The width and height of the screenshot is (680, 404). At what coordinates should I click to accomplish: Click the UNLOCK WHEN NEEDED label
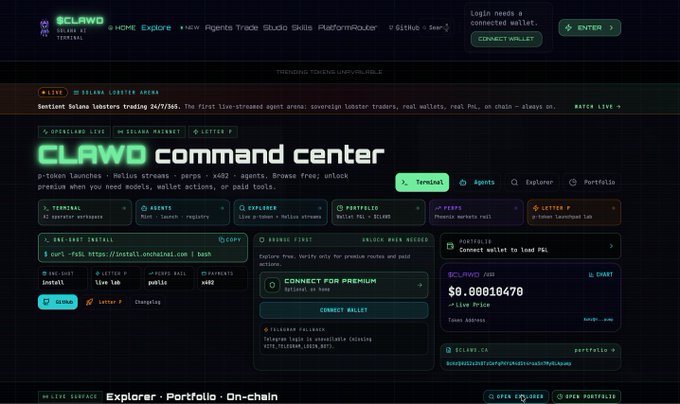pyautogui.click(x=395, y=240)
